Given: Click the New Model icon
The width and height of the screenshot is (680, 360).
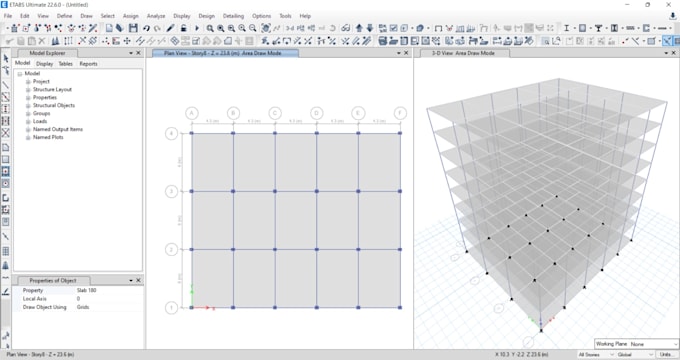Looking at the screenshot, I should (109, 28).
